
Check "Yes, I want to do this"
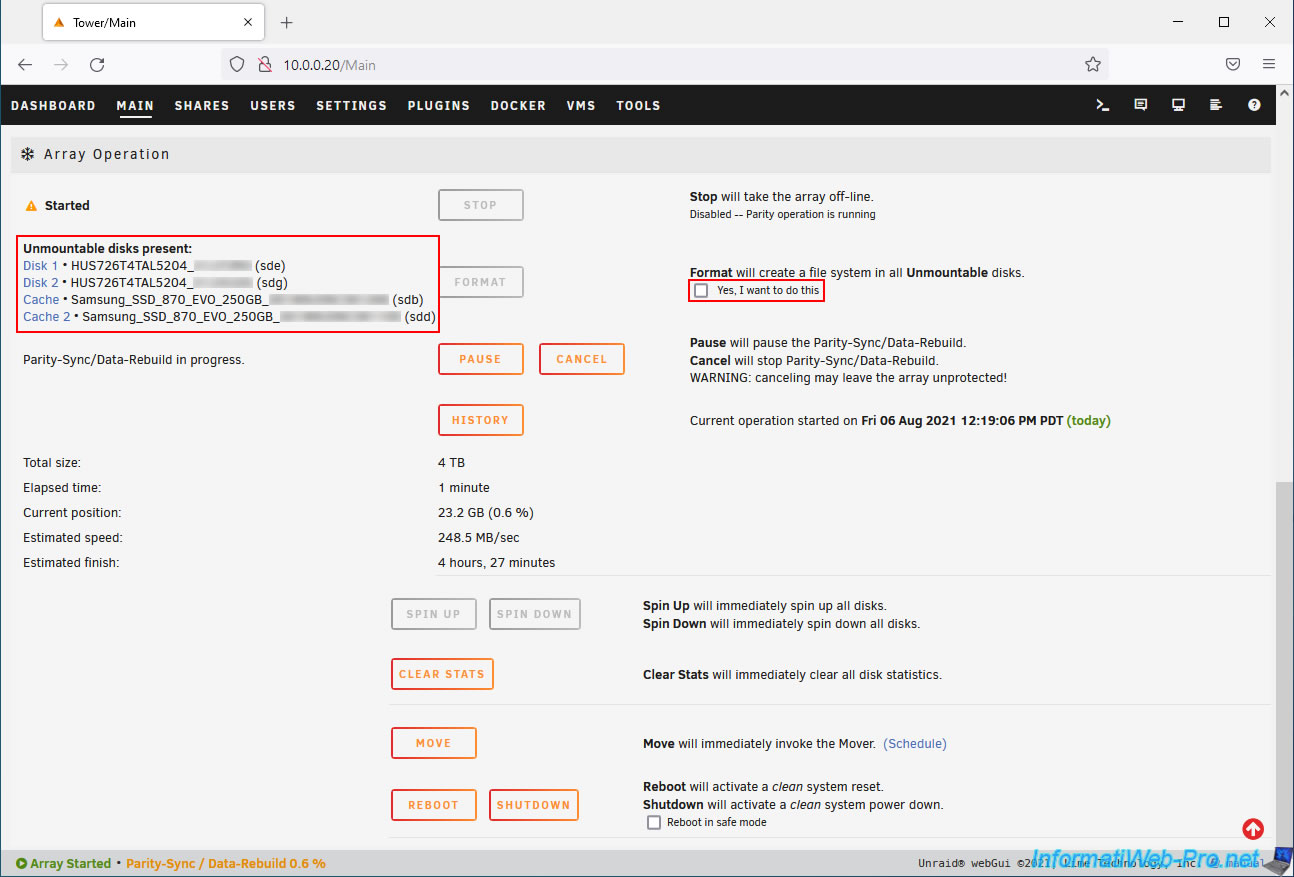pos(702,291)
